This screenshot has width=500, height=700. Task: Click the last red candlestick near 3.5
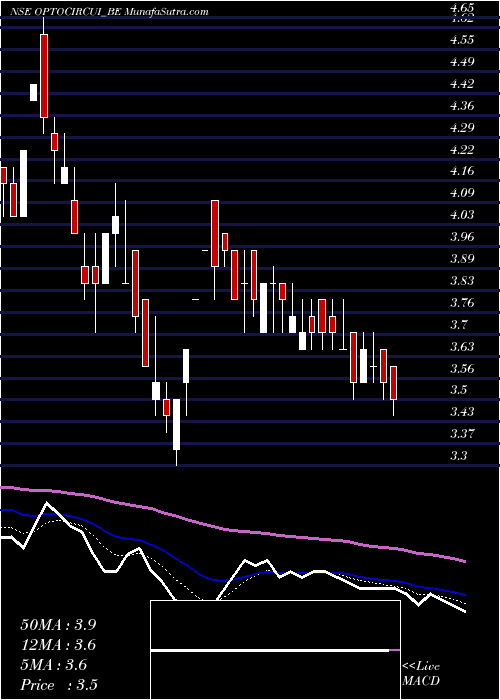(393, 383)
